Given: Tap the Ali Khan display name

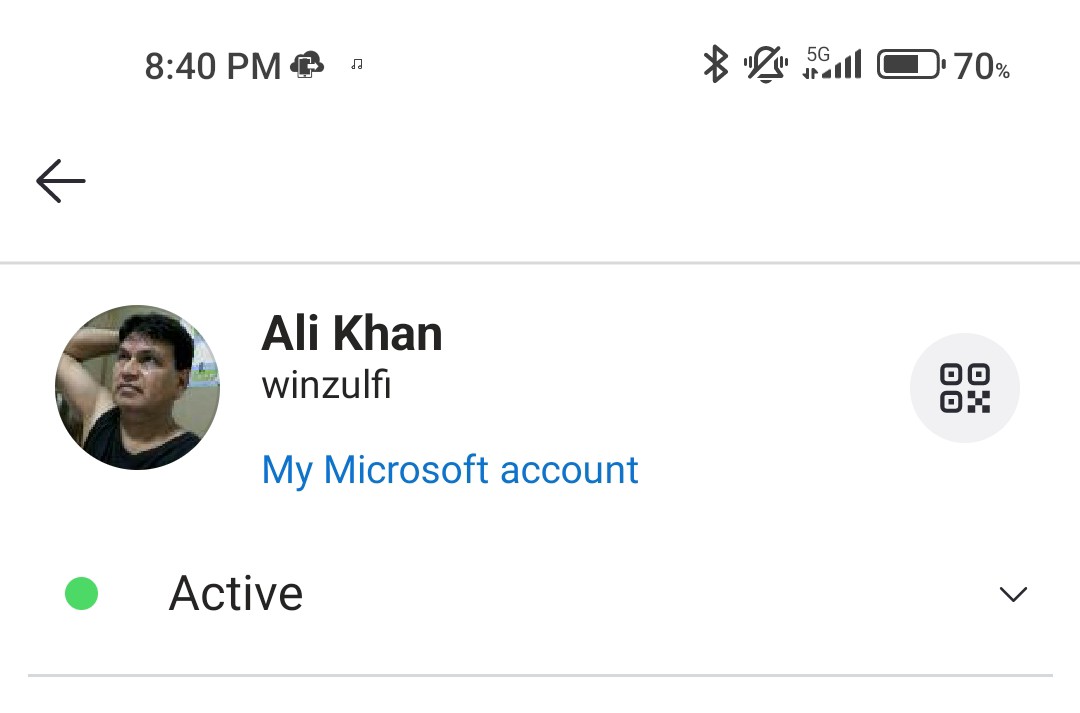Looking at the screenshot, I should [x=351, y=333].
